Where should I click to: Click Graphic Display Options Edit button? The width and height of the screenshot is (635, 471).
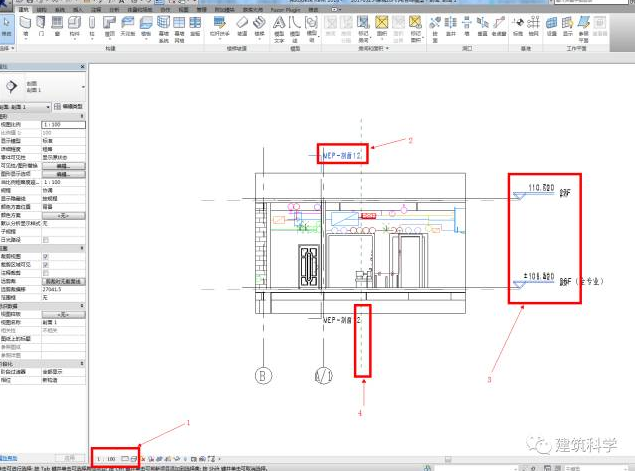pyautogui.click(x=64, y=174)
